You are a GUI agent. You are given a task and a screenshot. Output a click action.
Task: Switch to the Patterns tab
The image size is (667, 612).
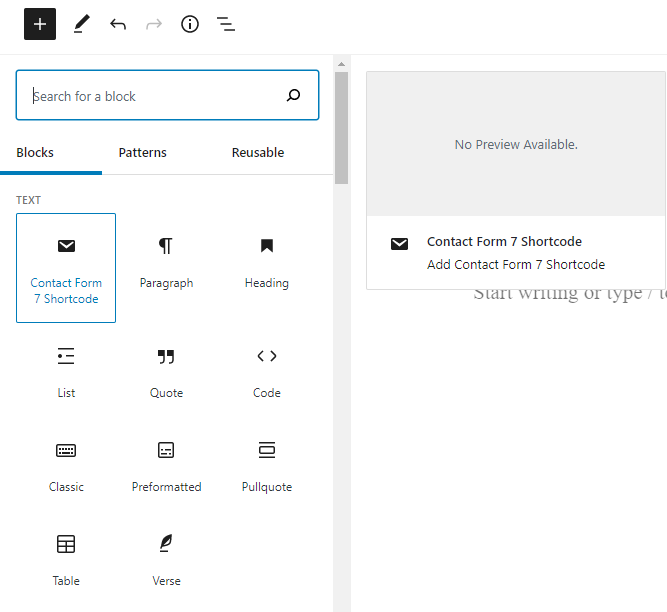[142, 153]
